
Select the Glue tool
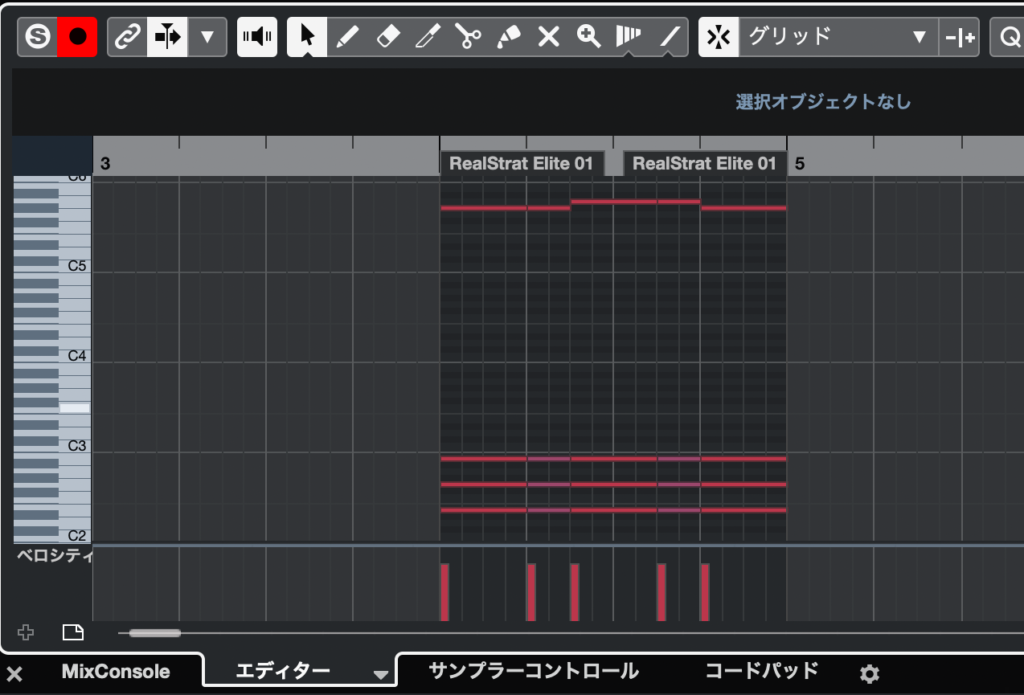pos(508,38)
